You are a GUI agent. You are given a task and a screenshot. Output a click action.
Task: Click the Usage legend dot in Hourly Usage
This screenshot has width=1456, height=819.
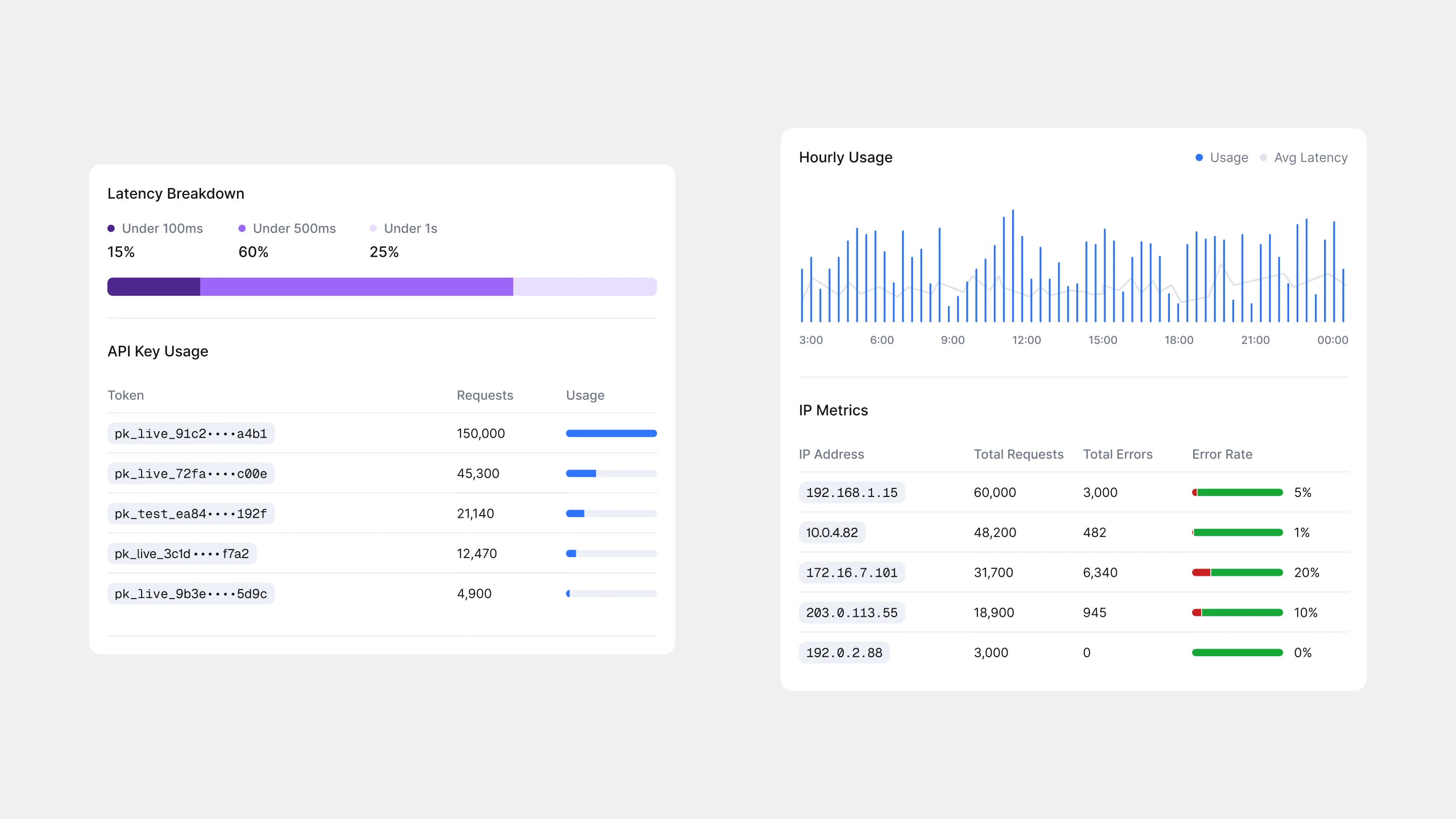tap(1199, 158)
